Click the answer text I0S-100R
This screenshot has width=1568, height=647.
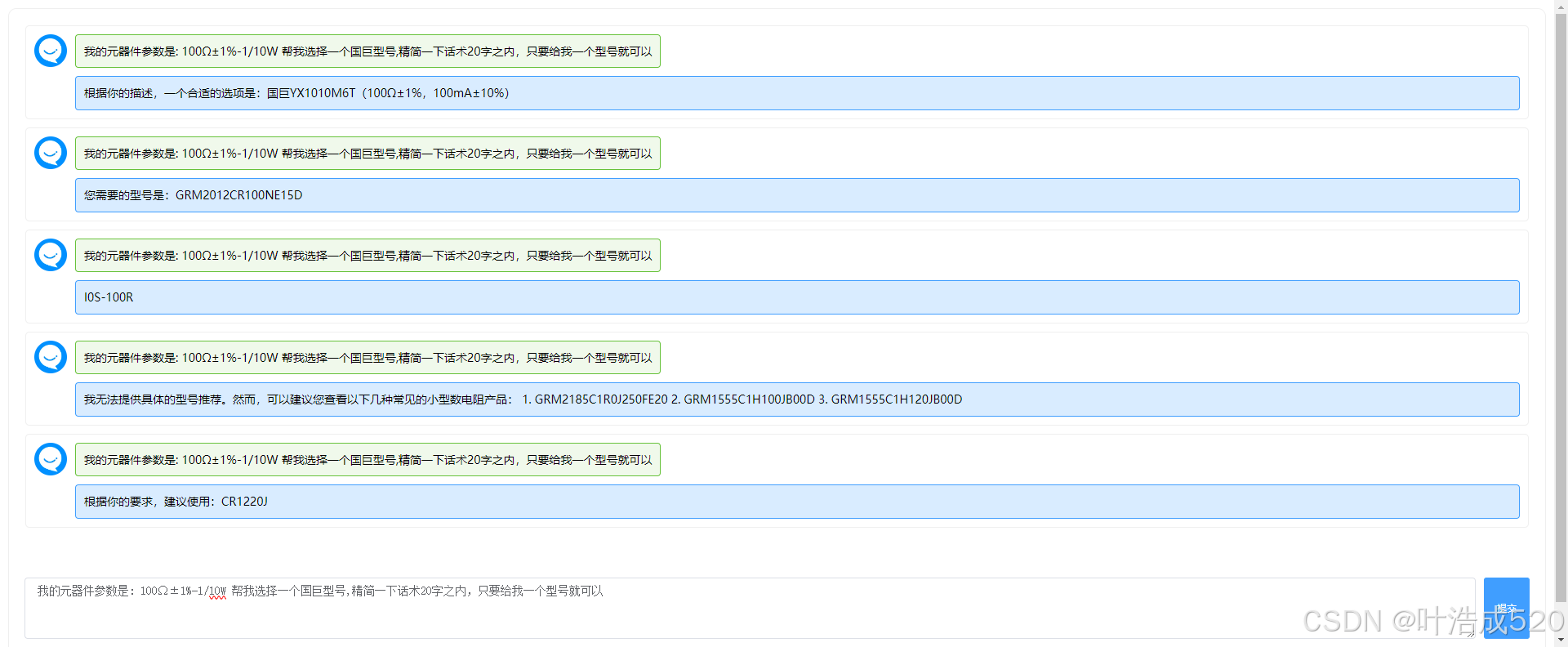click(109, 297)
